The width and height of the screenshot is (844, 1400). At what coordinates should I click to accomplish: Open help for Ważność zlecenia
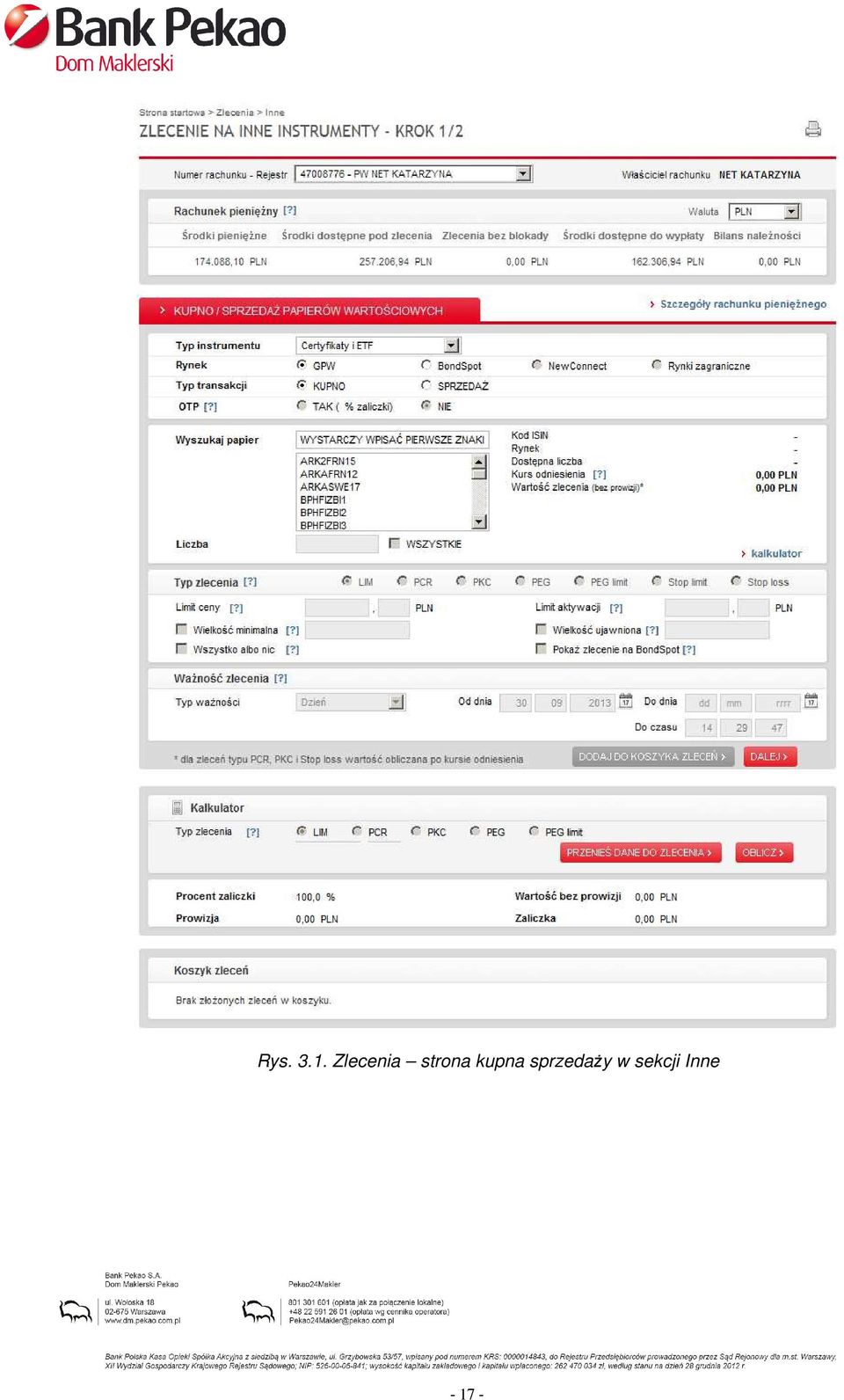point(280,678)
